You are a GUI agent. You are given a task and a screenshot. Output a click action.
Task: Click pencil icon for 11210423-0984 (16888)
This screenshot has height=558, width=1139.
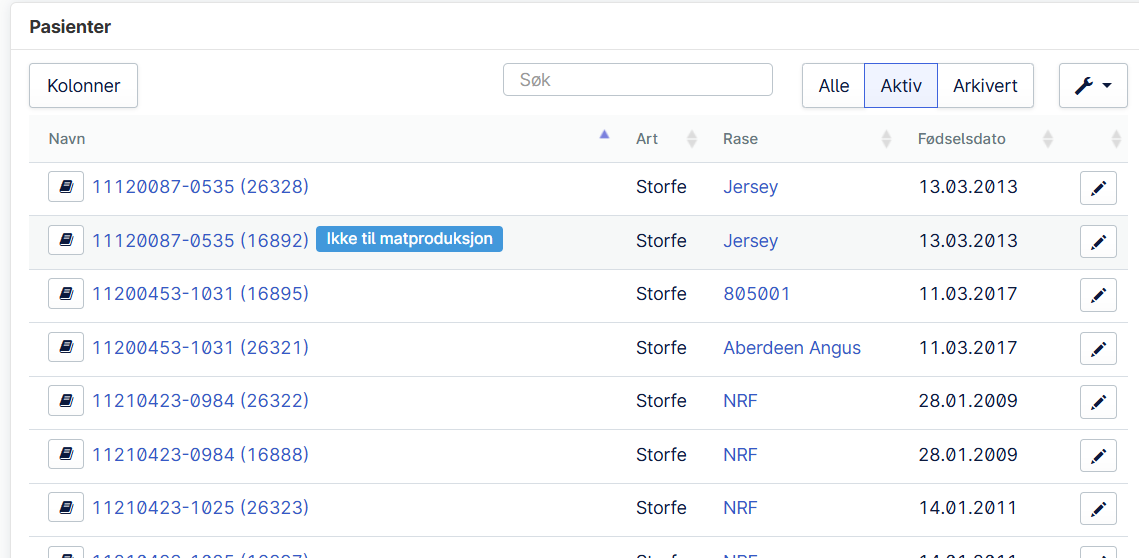[1098, 456]
